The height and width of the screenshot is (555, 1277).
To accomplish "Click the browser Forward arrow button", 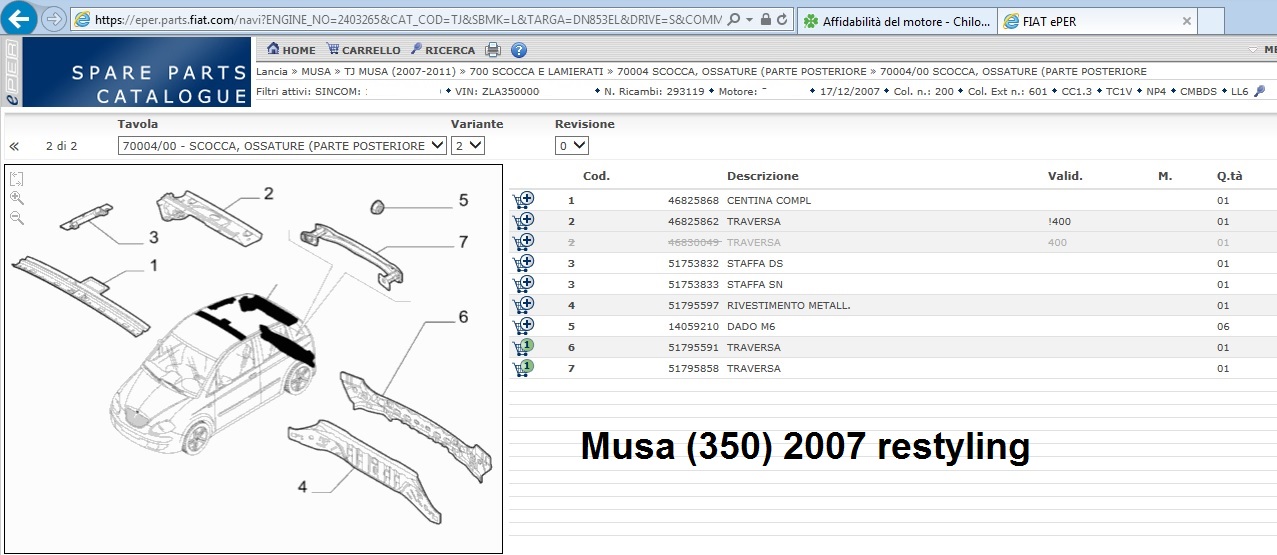I will click(54, 19).
